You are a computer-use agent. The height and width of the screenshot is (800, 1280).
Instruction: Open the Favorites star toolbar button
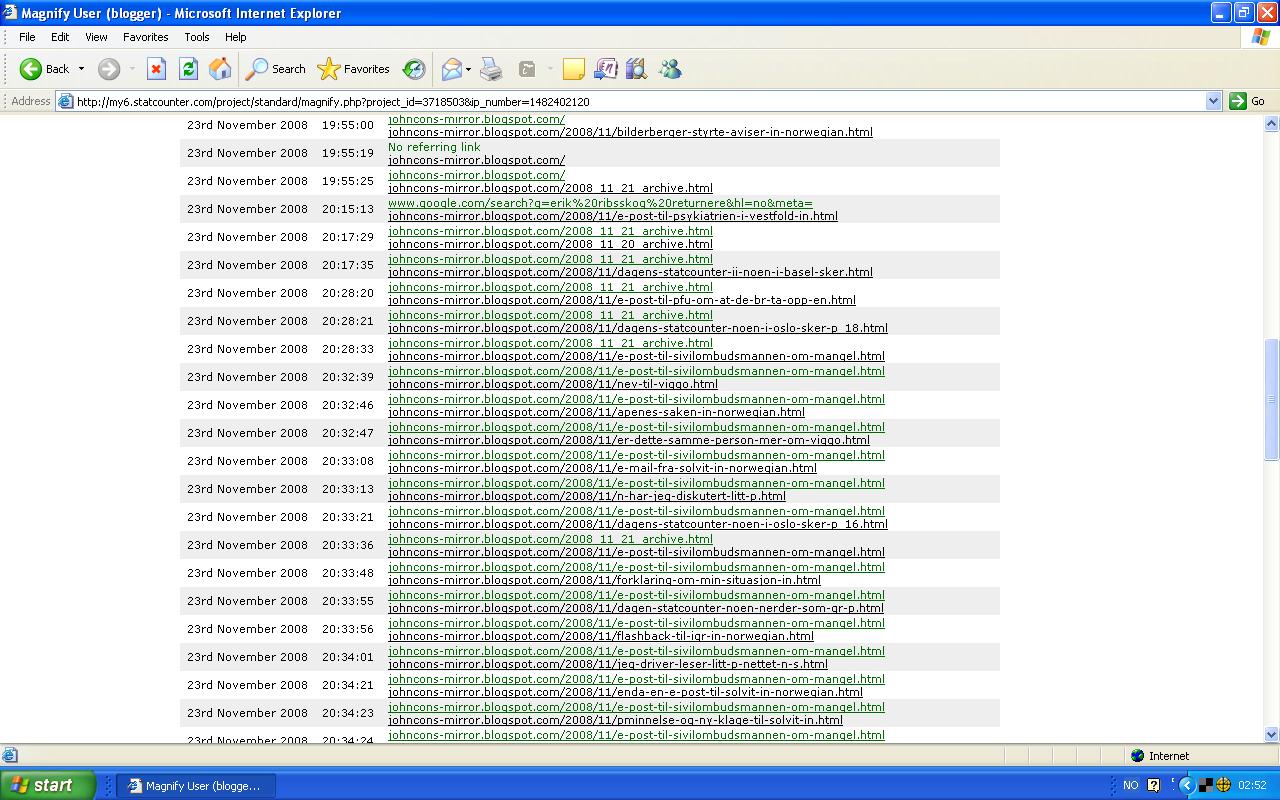tap(353, 69)
